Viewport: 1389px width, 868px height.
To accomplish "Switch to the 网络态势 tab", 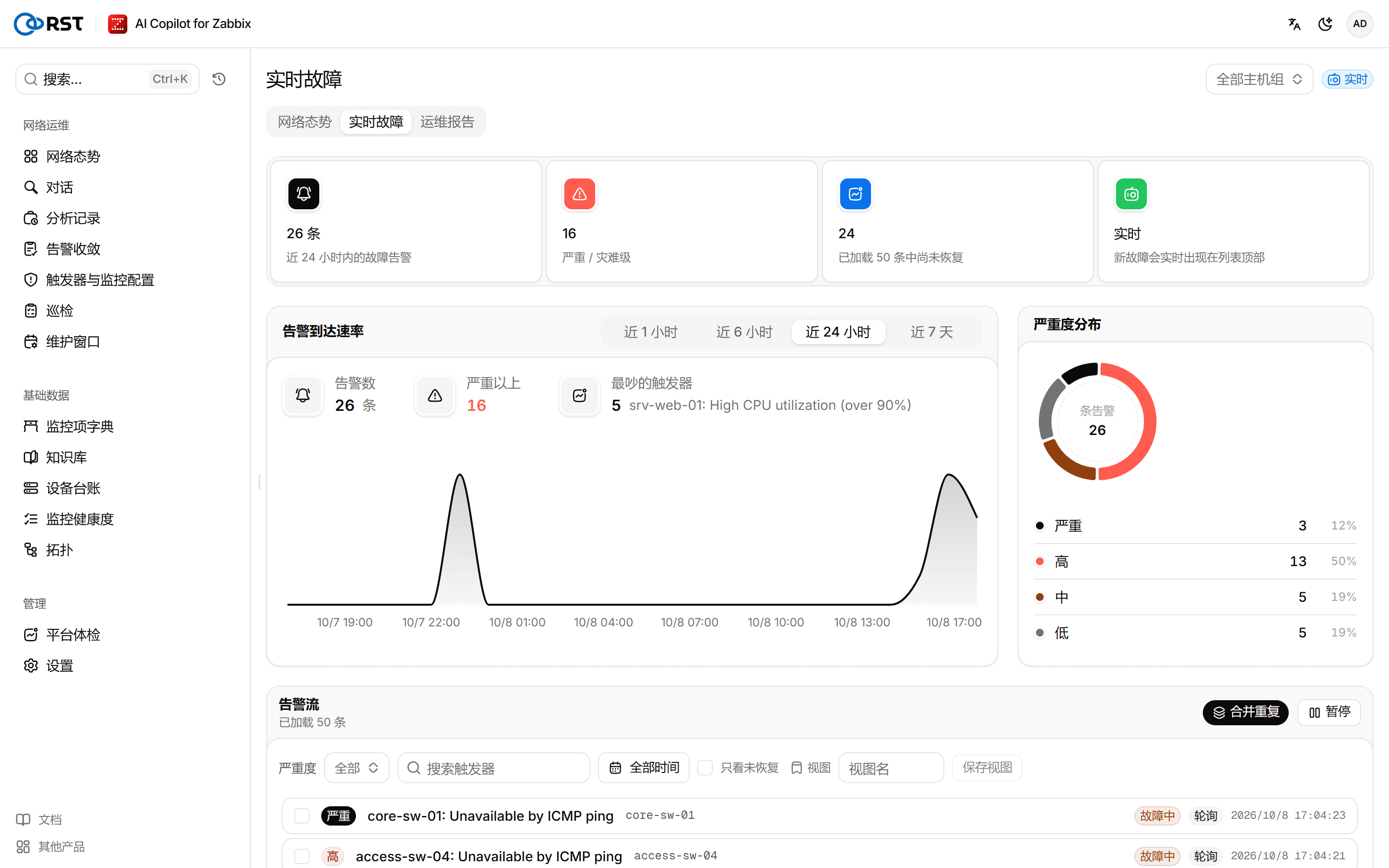I will pyautogui.click(x=305, y=122).
